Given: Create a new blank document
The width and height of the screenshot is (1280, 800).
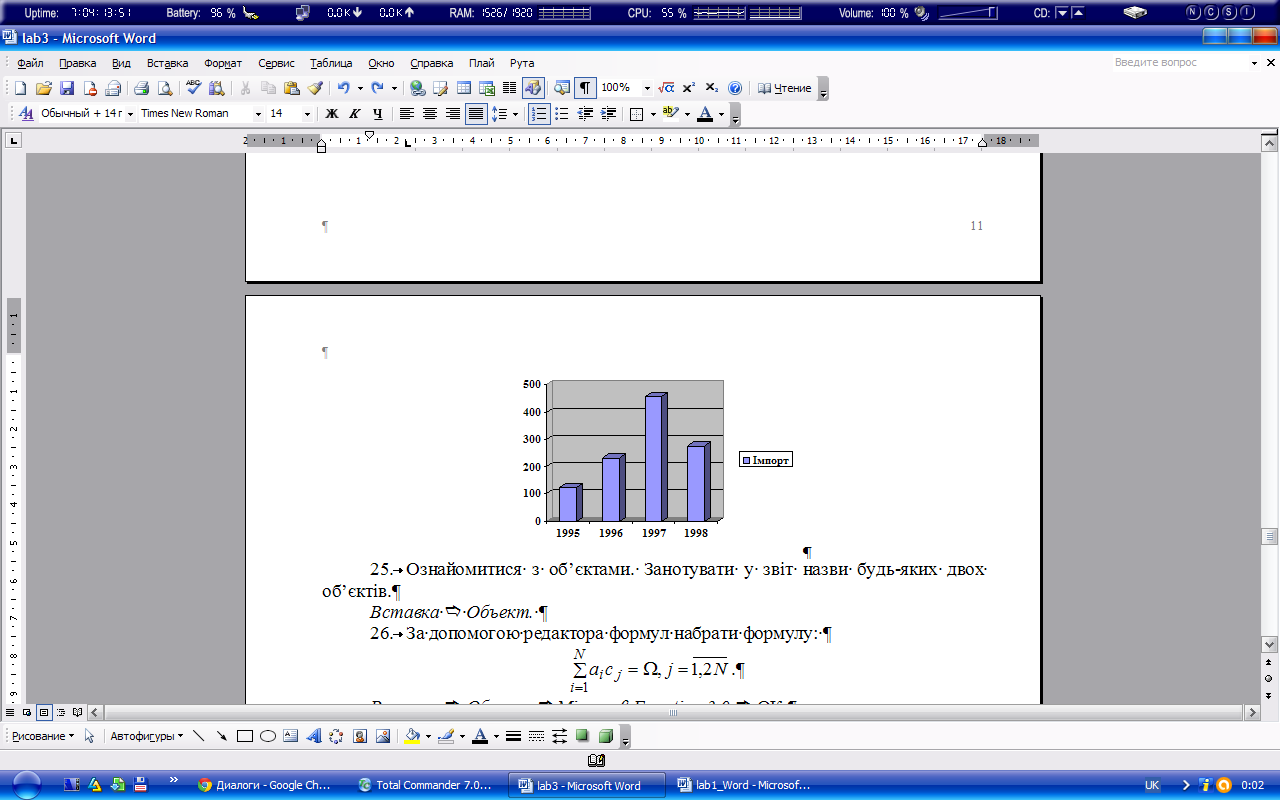Looking at the screenshot, I should (x=20, y=88).
